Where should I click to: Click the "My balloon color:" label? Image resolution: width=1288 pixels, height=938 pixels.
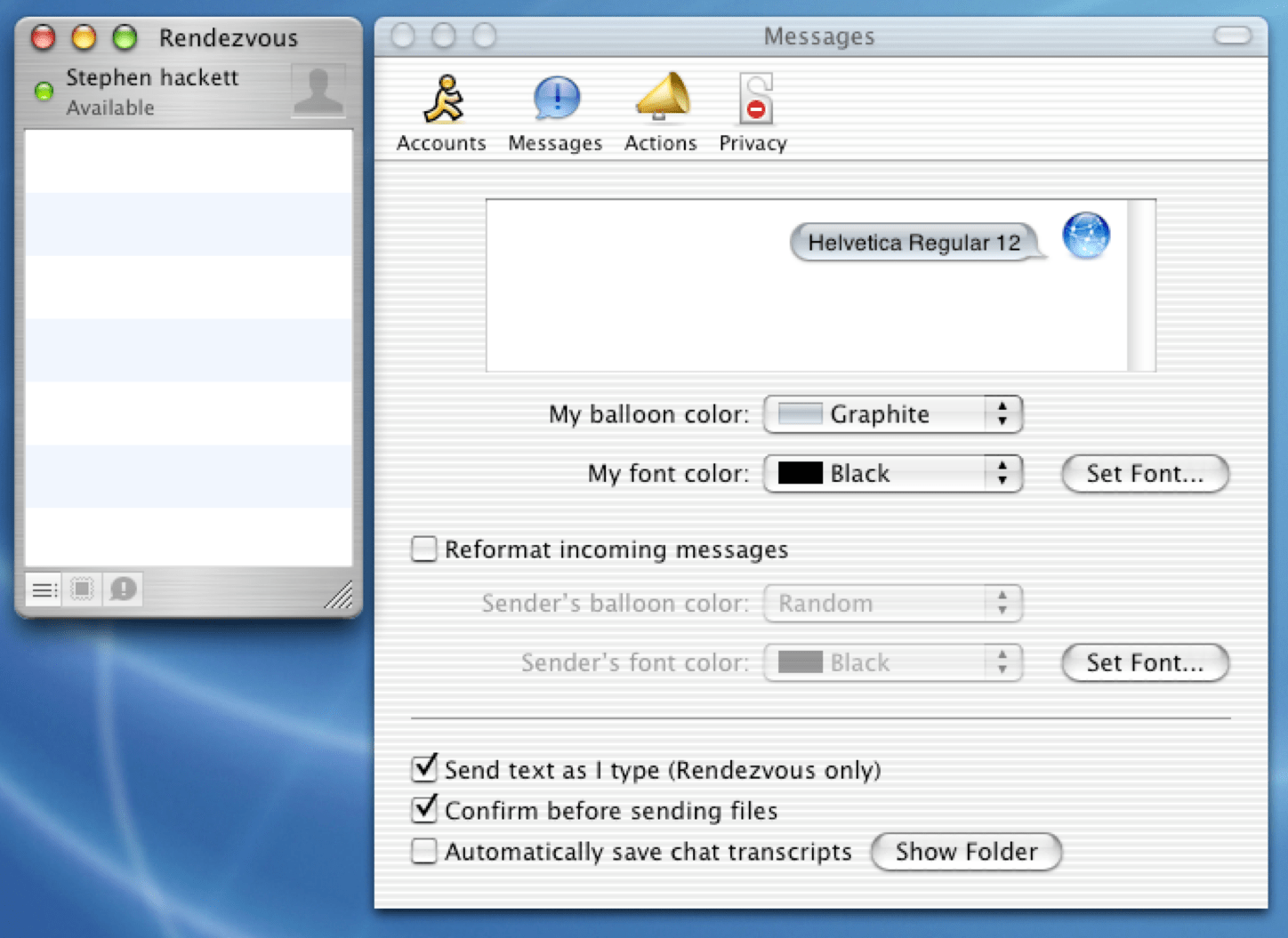click(x=649, y=415)
